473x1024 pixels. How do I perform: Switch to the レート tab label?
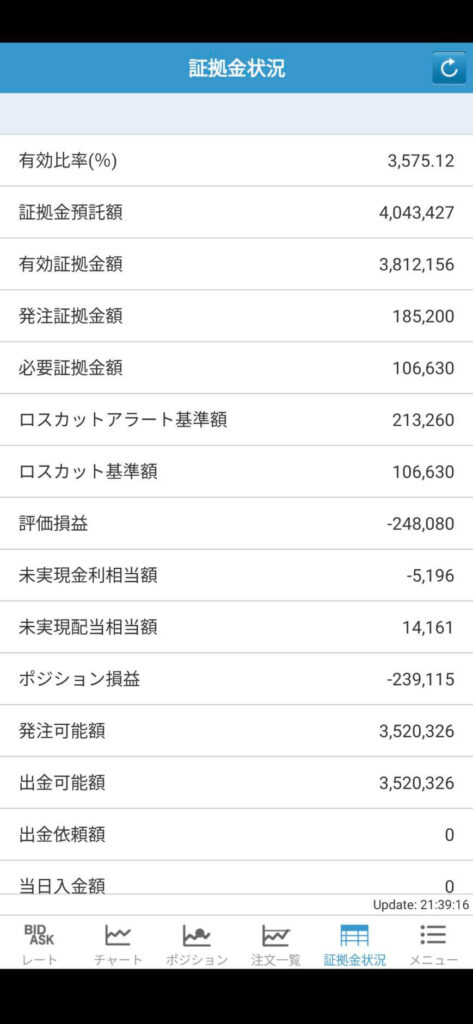click(40, 960)
